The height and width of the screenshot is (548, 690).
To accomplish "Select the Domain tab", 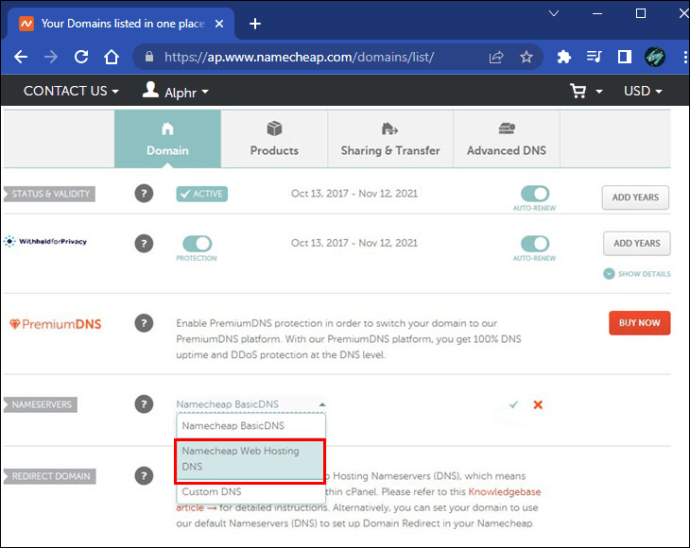I will (x=168, y=139).
